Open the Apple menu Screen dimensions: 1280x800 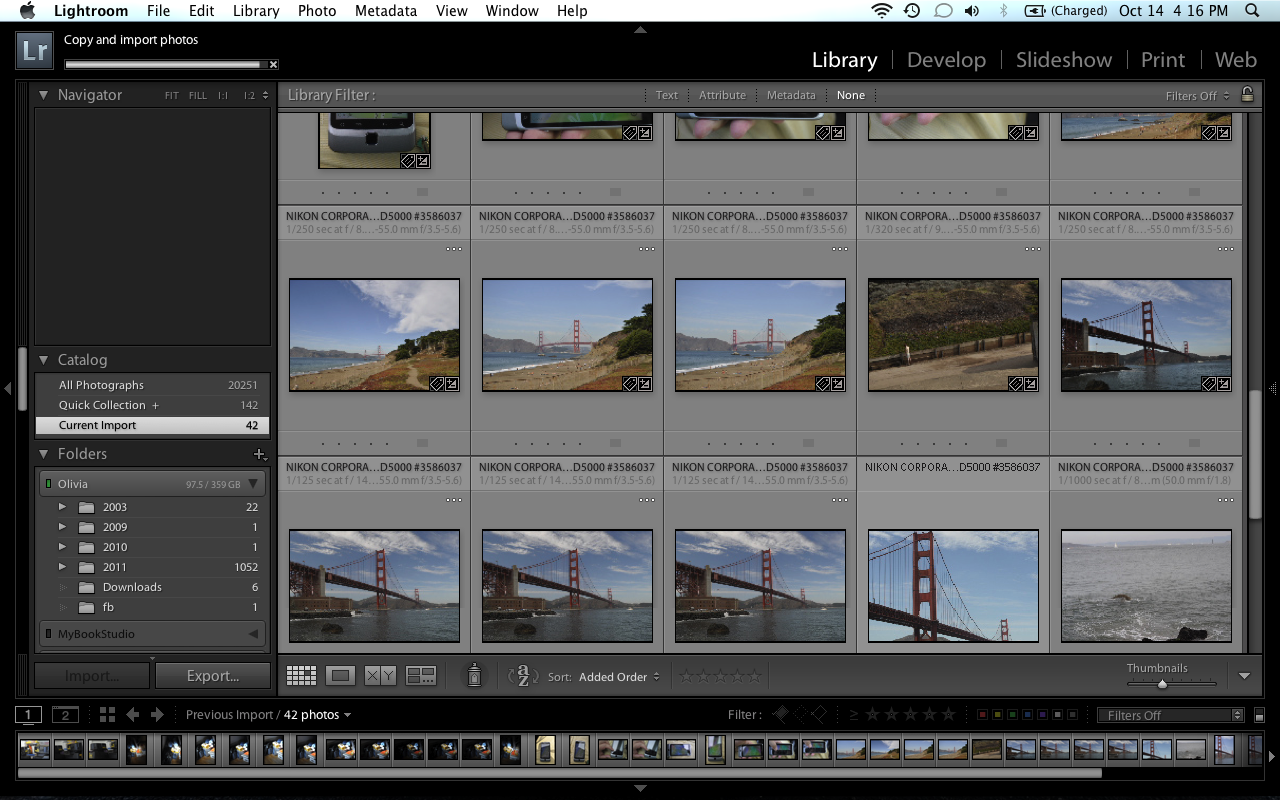pyautogui.click(x=27, y=11)
